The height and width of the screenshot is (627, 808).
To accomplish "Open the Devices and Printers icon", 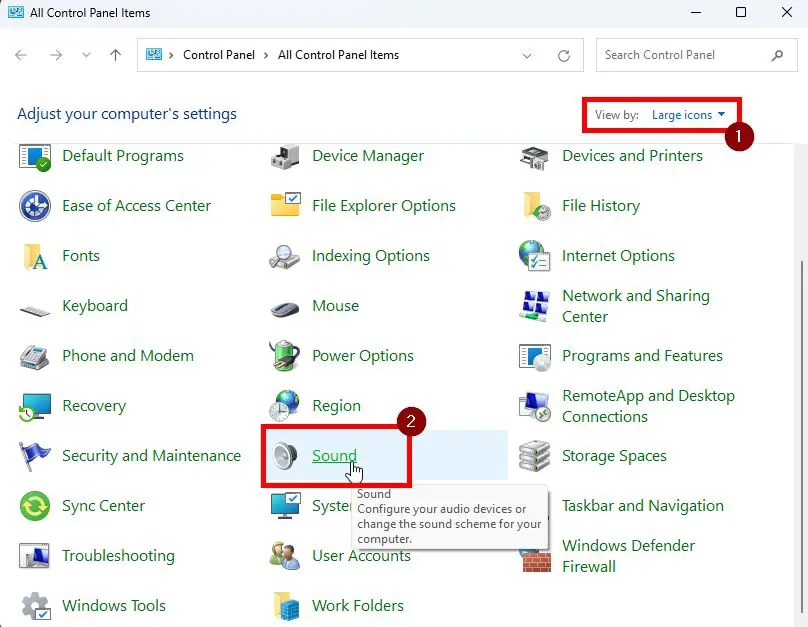I will point(534,158).
